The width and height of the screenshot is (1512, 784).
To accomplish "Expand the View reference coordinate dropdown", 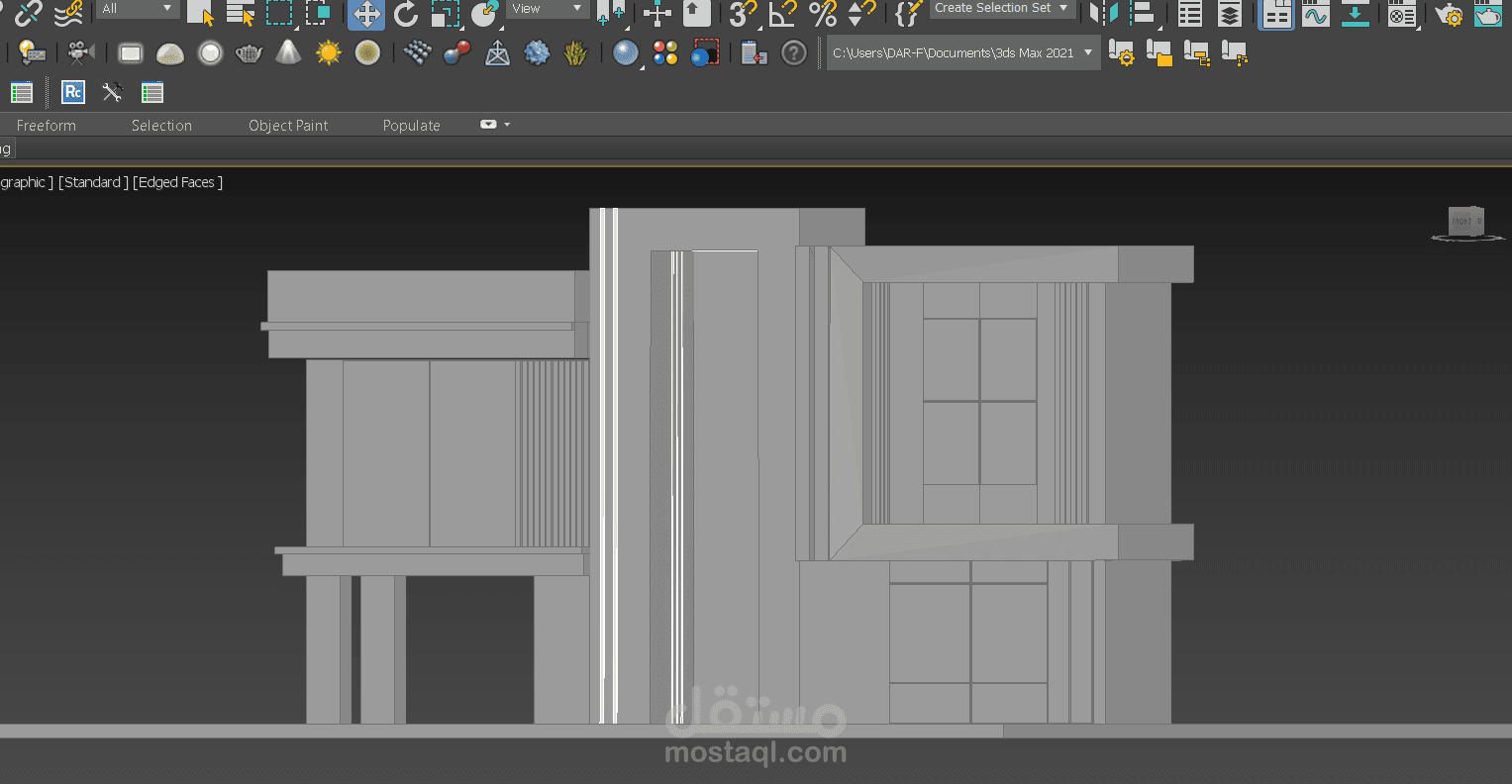I will coord(548,9).
